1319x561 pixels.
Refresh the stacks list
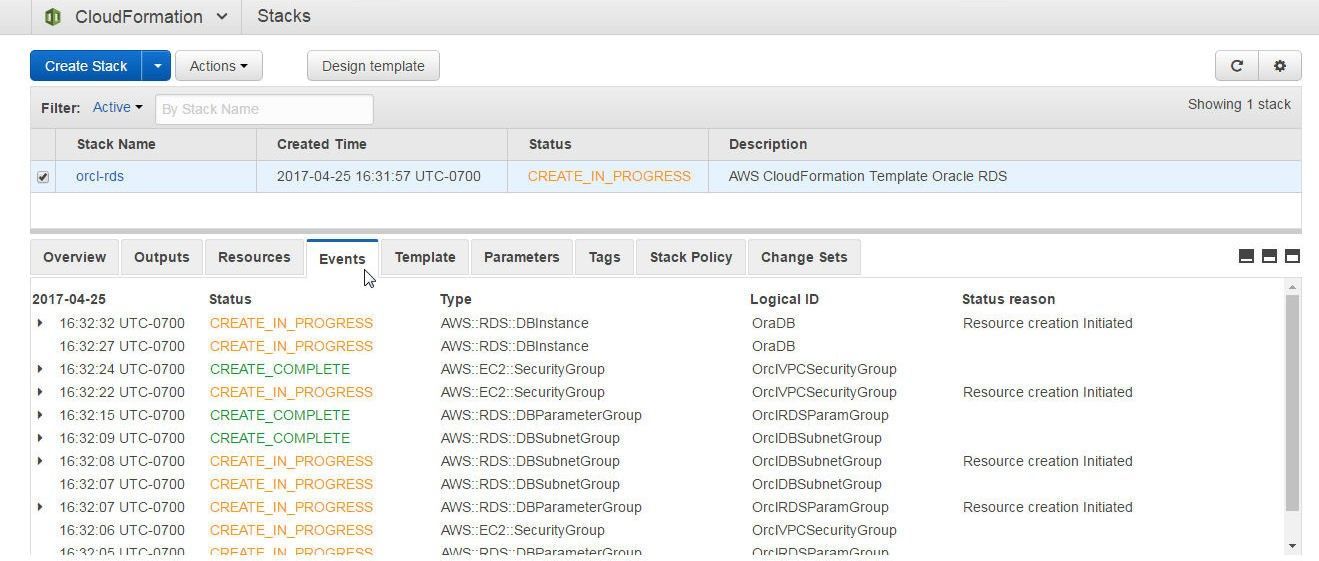click(x=1236, y=66)
